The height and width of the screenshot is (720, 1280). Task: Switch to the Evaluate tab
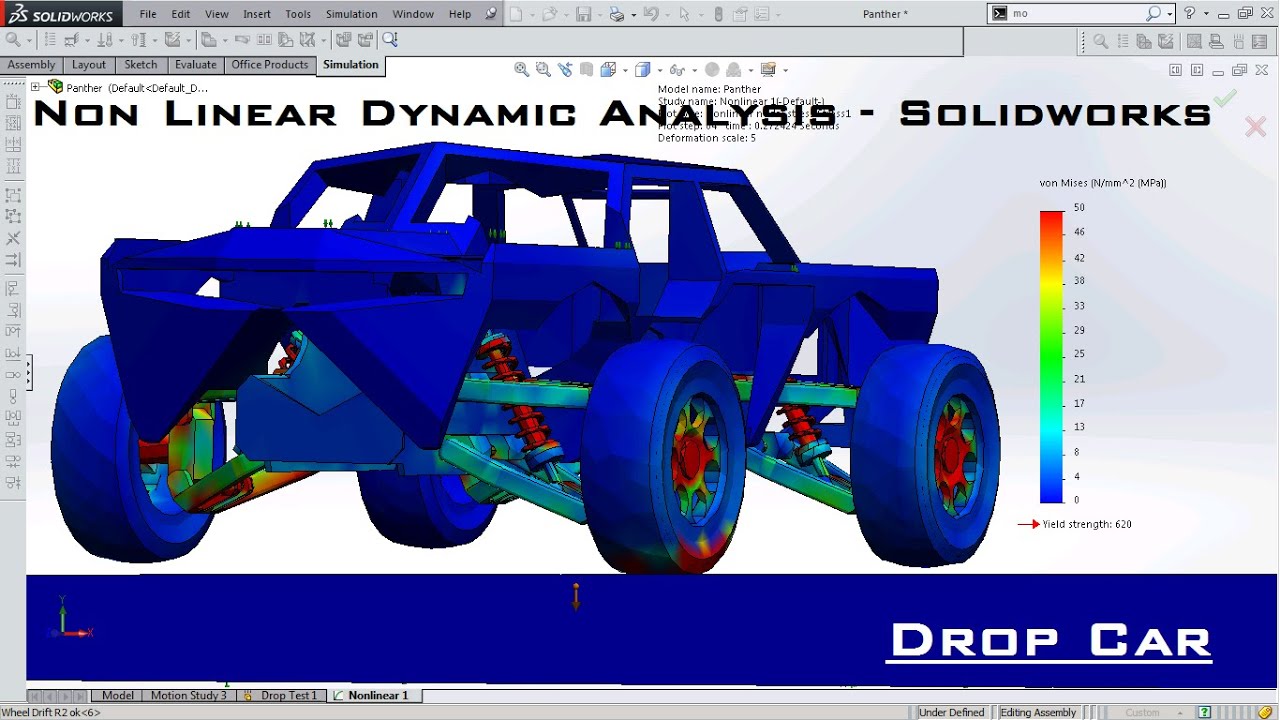[195, 65]
